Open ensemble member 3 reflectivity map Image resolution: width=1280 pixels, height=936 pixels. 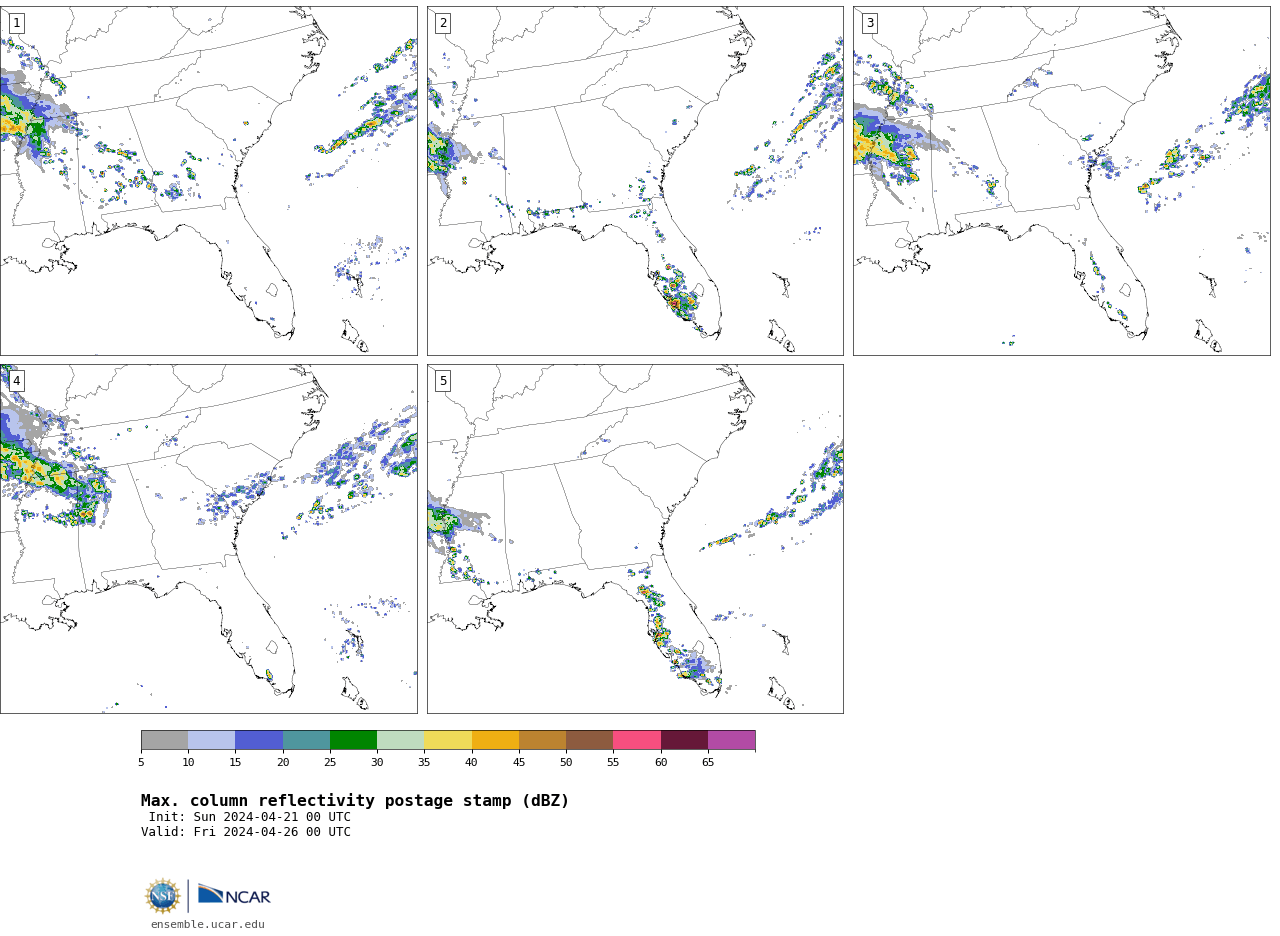[1061, 181]
